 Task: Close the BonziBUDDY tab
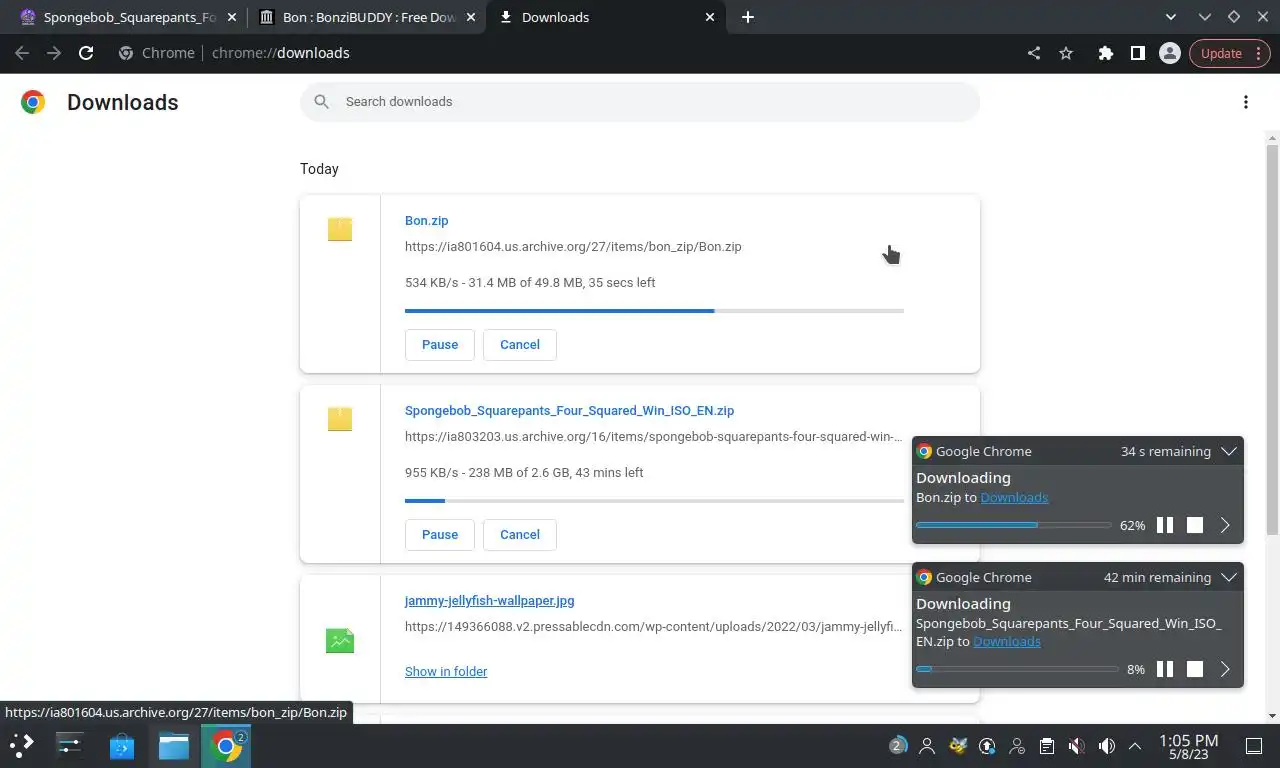(471, 17)
